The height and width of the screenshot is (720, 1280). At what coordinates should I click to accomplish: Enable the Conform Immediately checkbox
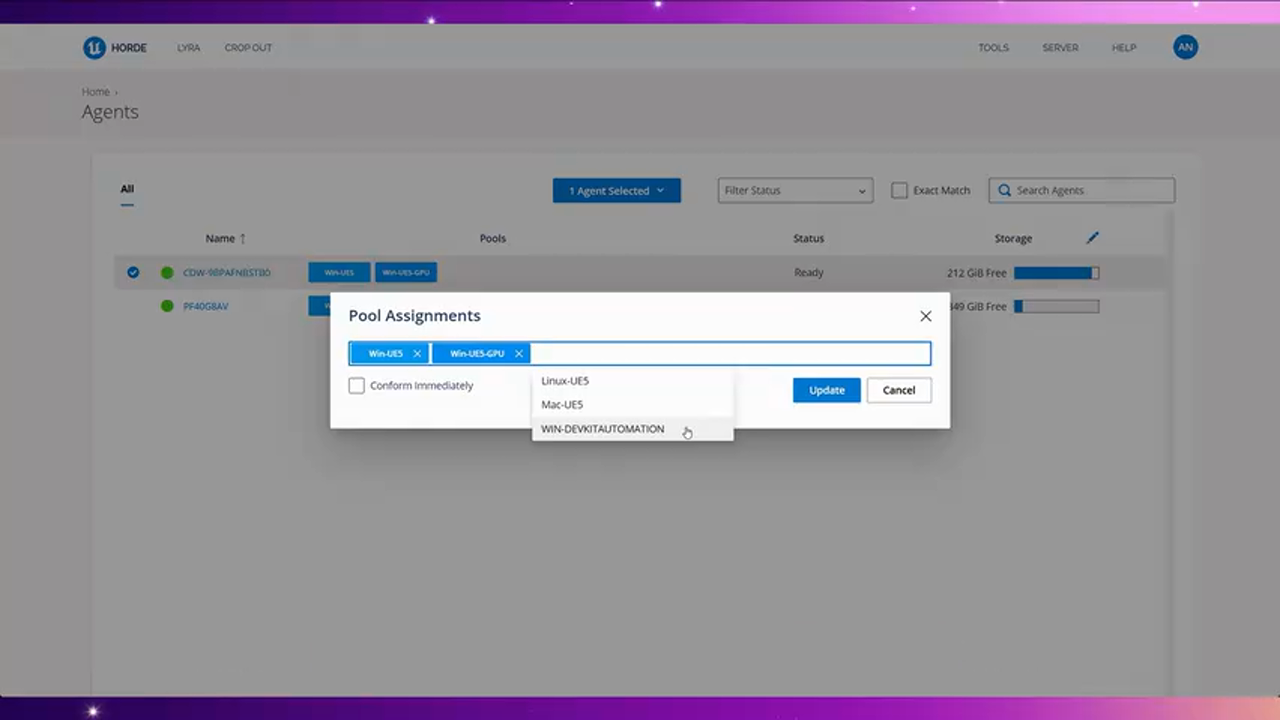tap(357, 386)
